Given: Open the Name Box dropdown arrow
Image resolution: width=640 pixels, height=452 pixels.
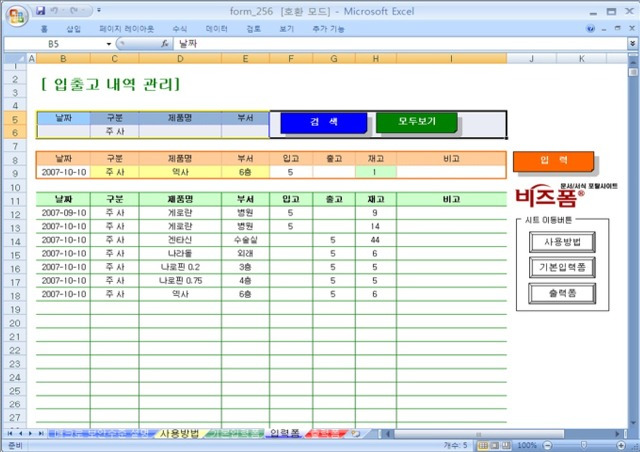Looking at the screenshot, I should tap(109, 44).
